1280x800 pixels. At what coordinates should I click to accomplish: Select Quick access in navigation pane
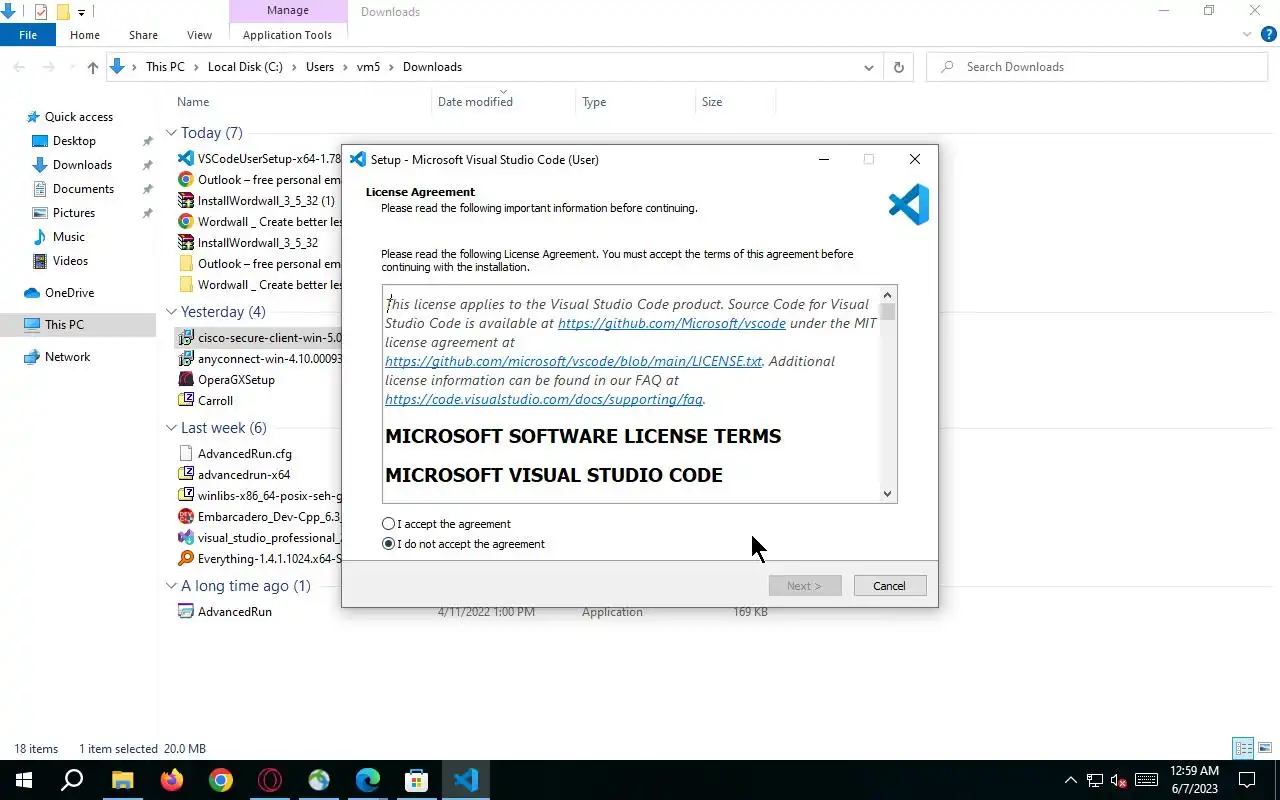[x=78, y=117]
